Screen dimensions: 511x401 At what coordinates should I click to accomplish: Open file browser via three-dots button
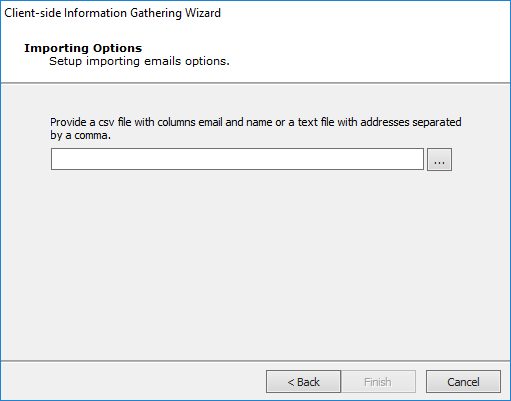point(439,159)
